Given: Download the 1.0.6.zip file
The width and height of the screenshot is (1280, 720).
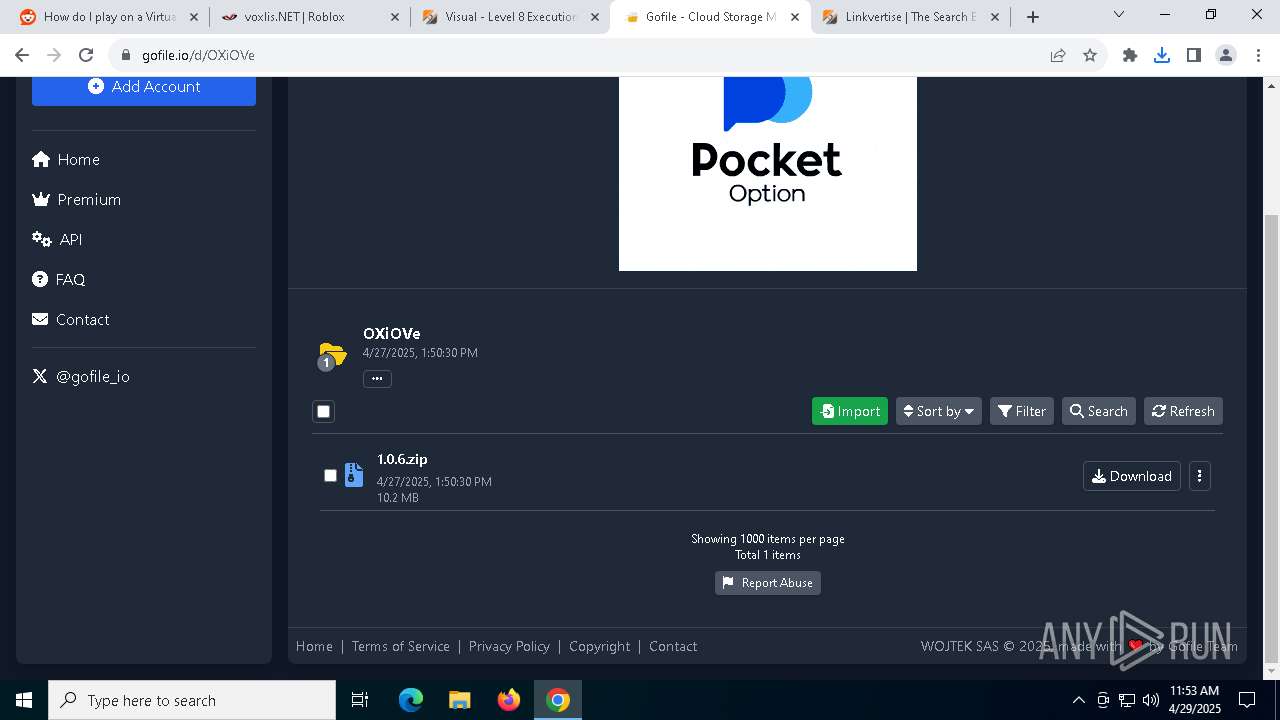Looking at the screenshot, I should (1132, 476).
